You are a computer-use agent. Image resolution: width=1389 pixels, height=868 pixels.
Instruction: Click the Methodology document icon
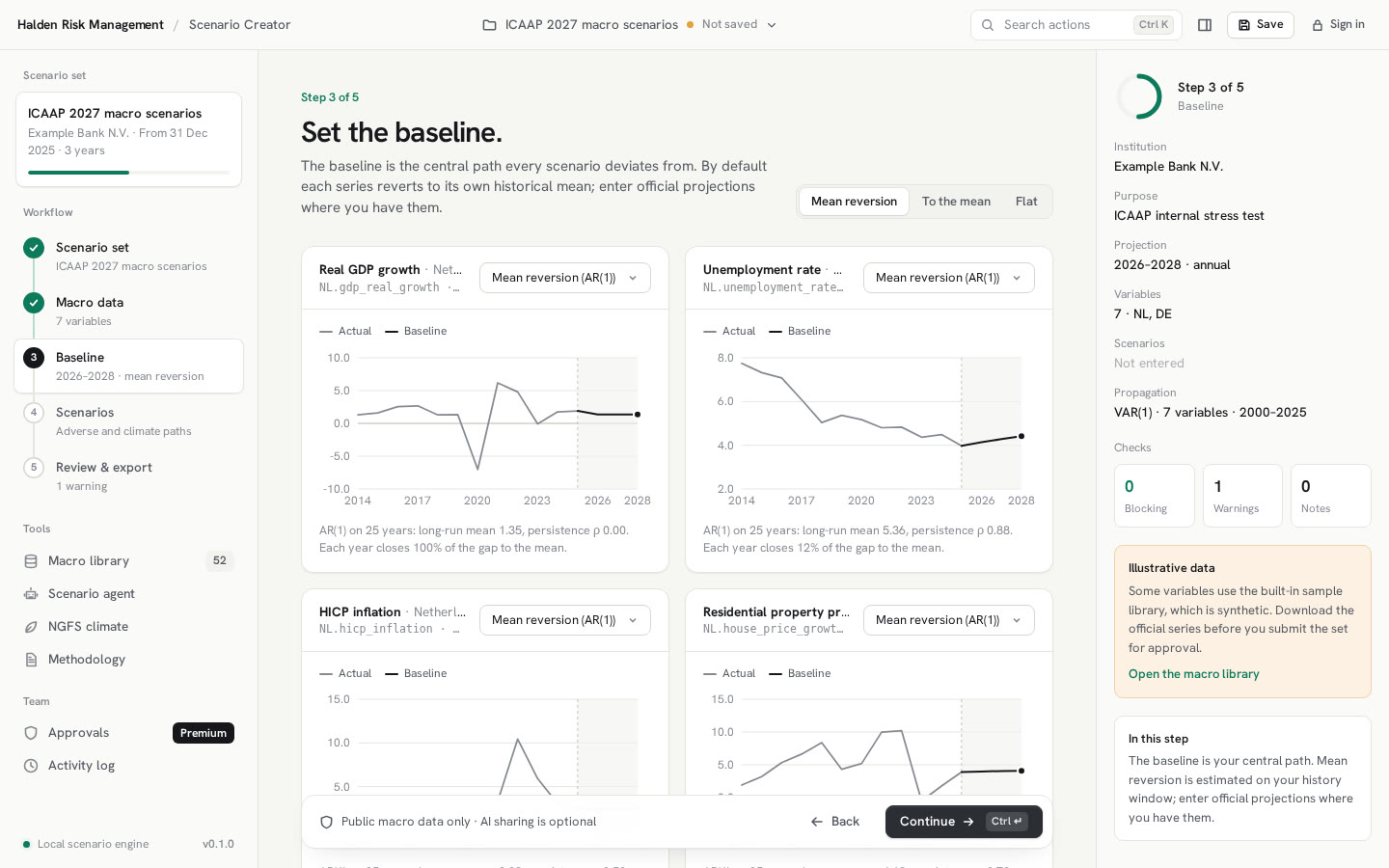tap(31, 660)
